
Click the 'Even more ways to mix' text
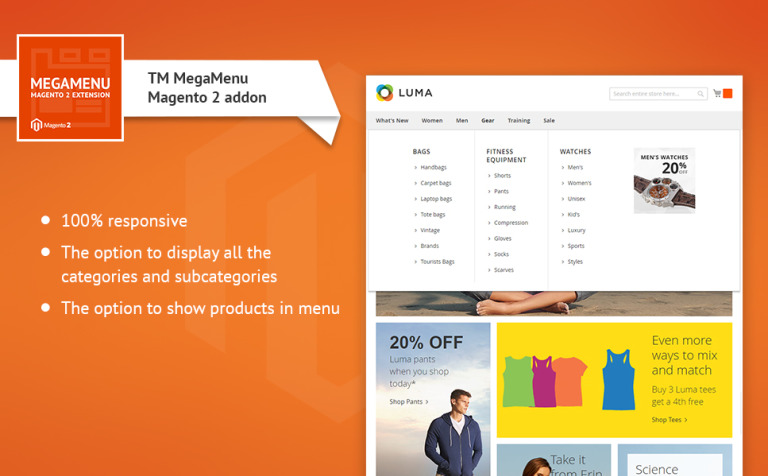click(684, 355)
